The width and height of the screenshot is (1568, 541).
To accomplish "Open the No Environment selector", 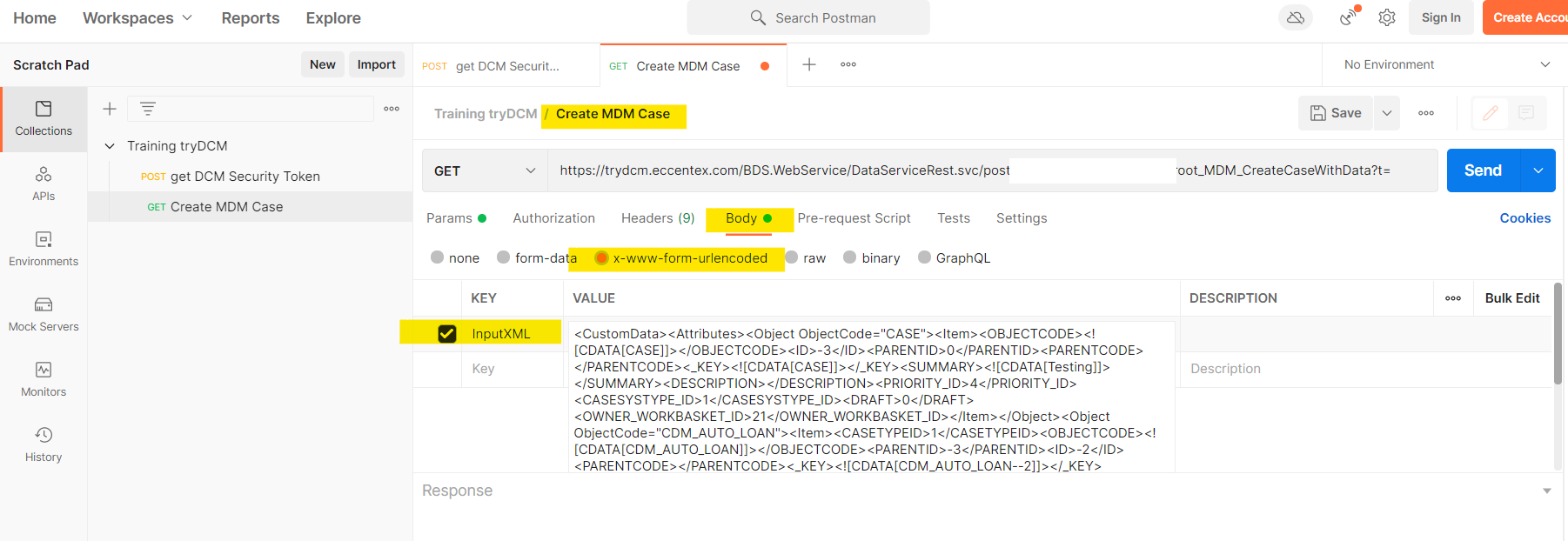I will pyautogui.click(x=1446, y=64).
